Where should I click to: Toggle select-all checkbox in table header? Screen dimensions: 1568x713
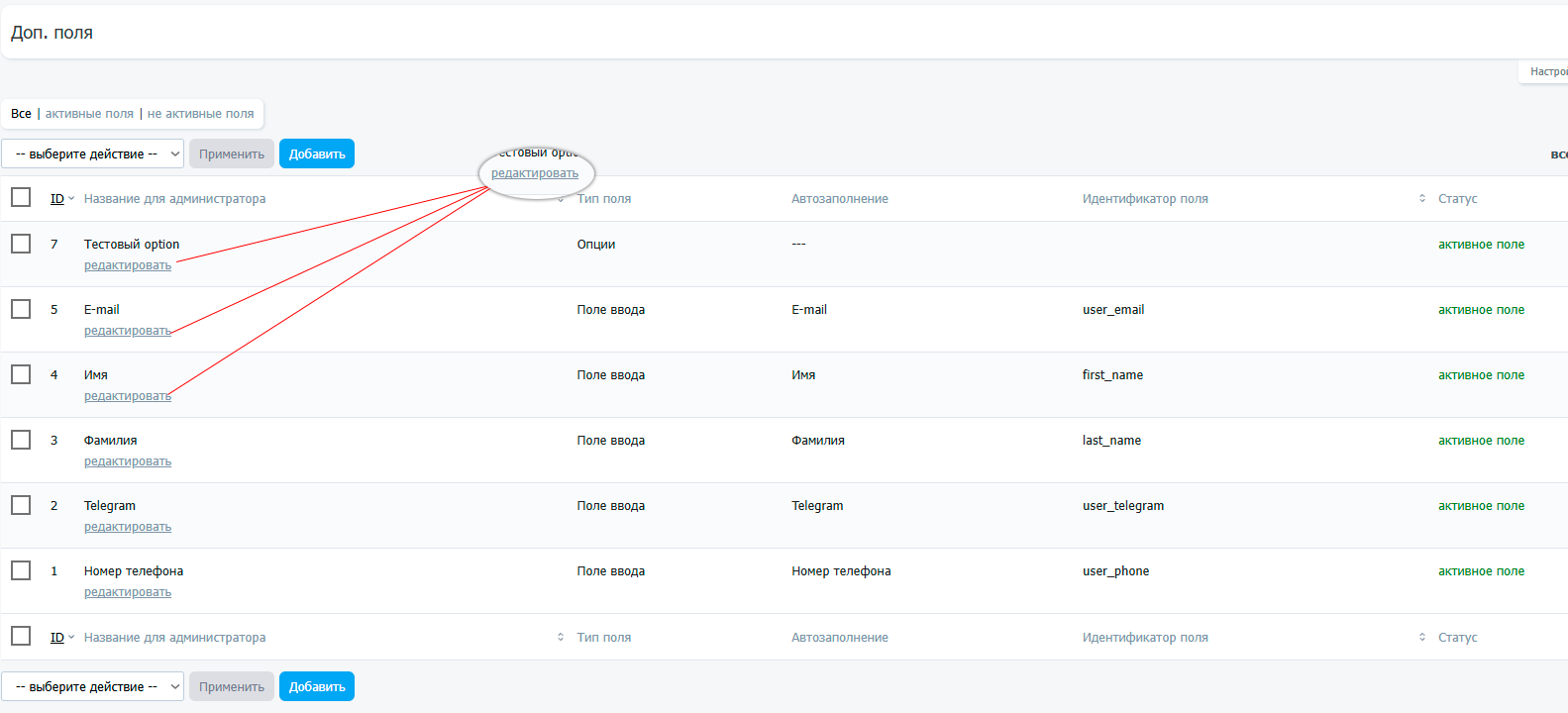[21, 197]
